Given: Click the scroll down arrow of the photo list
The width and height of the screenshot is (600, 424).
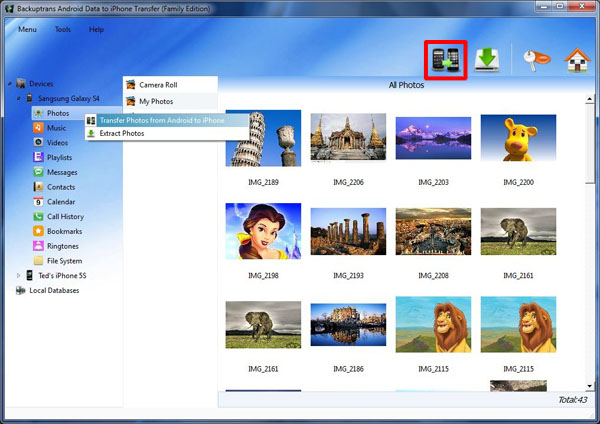Looking at the screenshot, I should [x=589, y=386].
